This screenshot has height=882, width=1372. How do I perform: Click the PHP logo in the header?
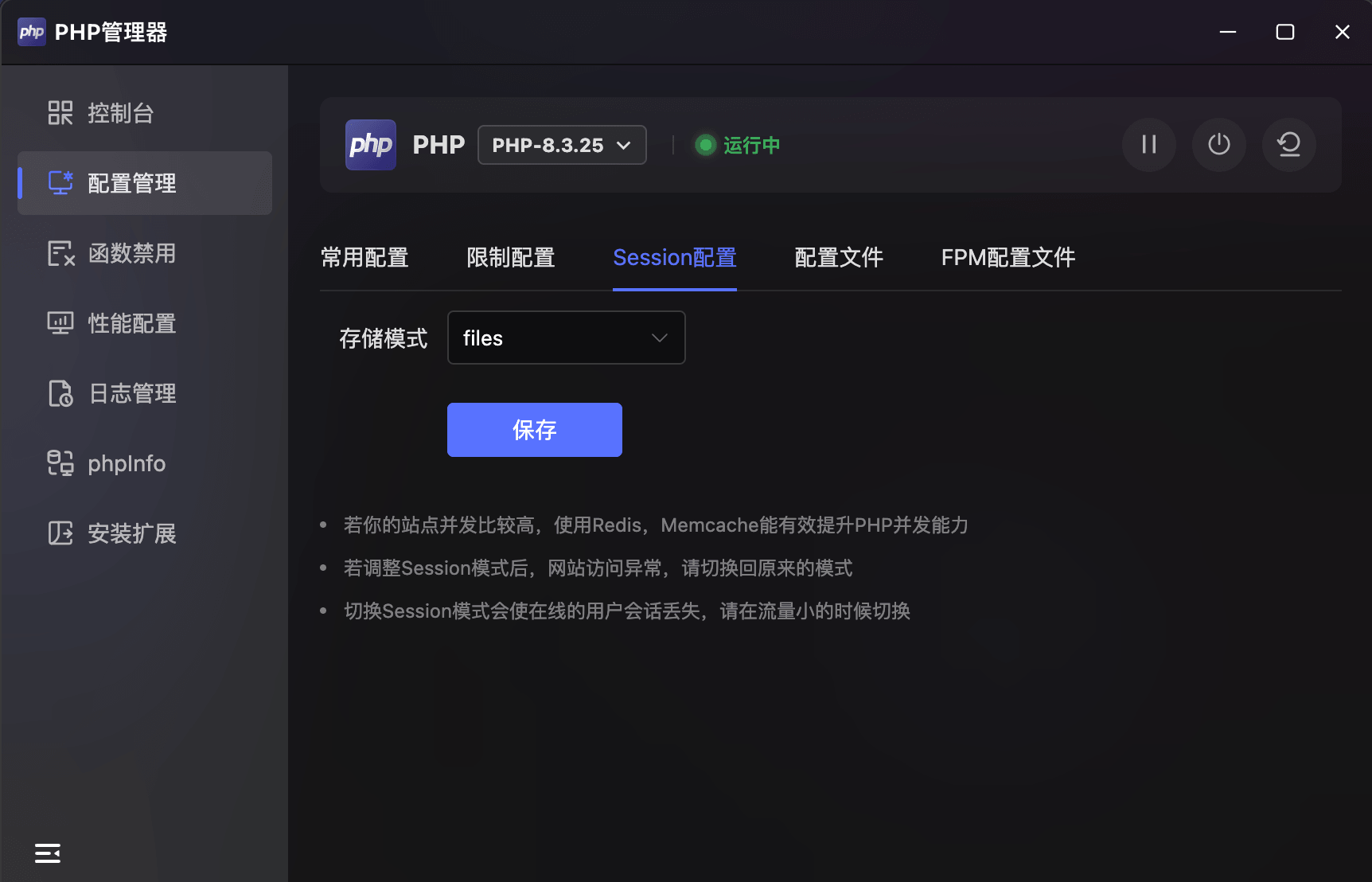point(371,145)
